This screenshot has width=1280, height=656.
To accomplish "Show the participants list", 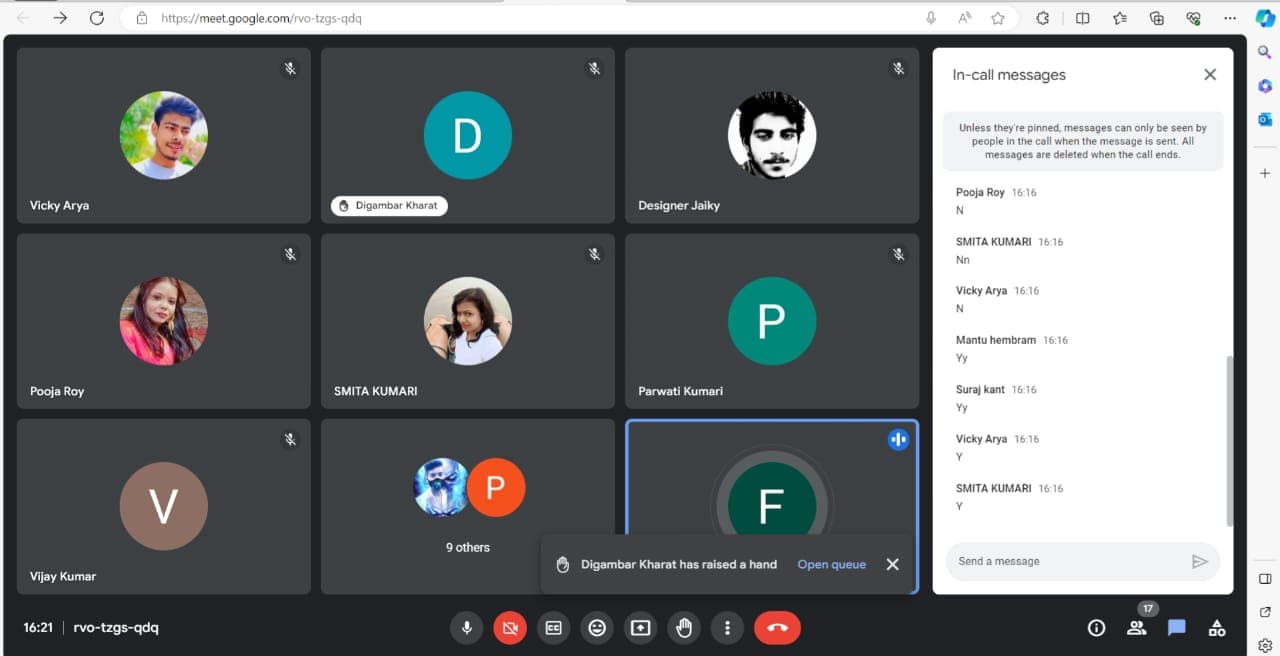I will click(1136, 628).
